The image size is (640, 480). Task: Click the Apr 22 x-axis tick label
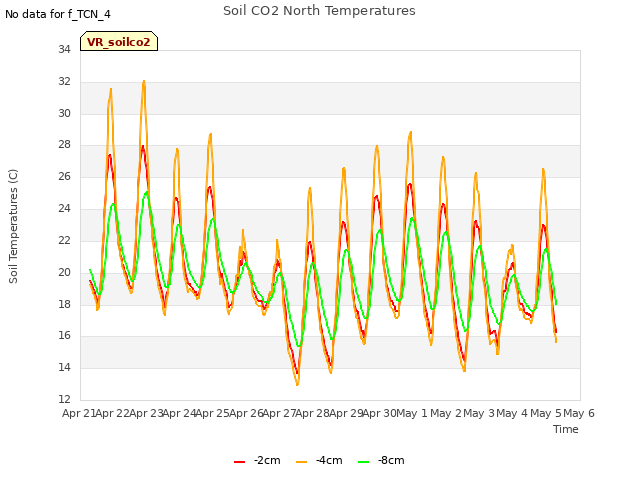[112, 413]
